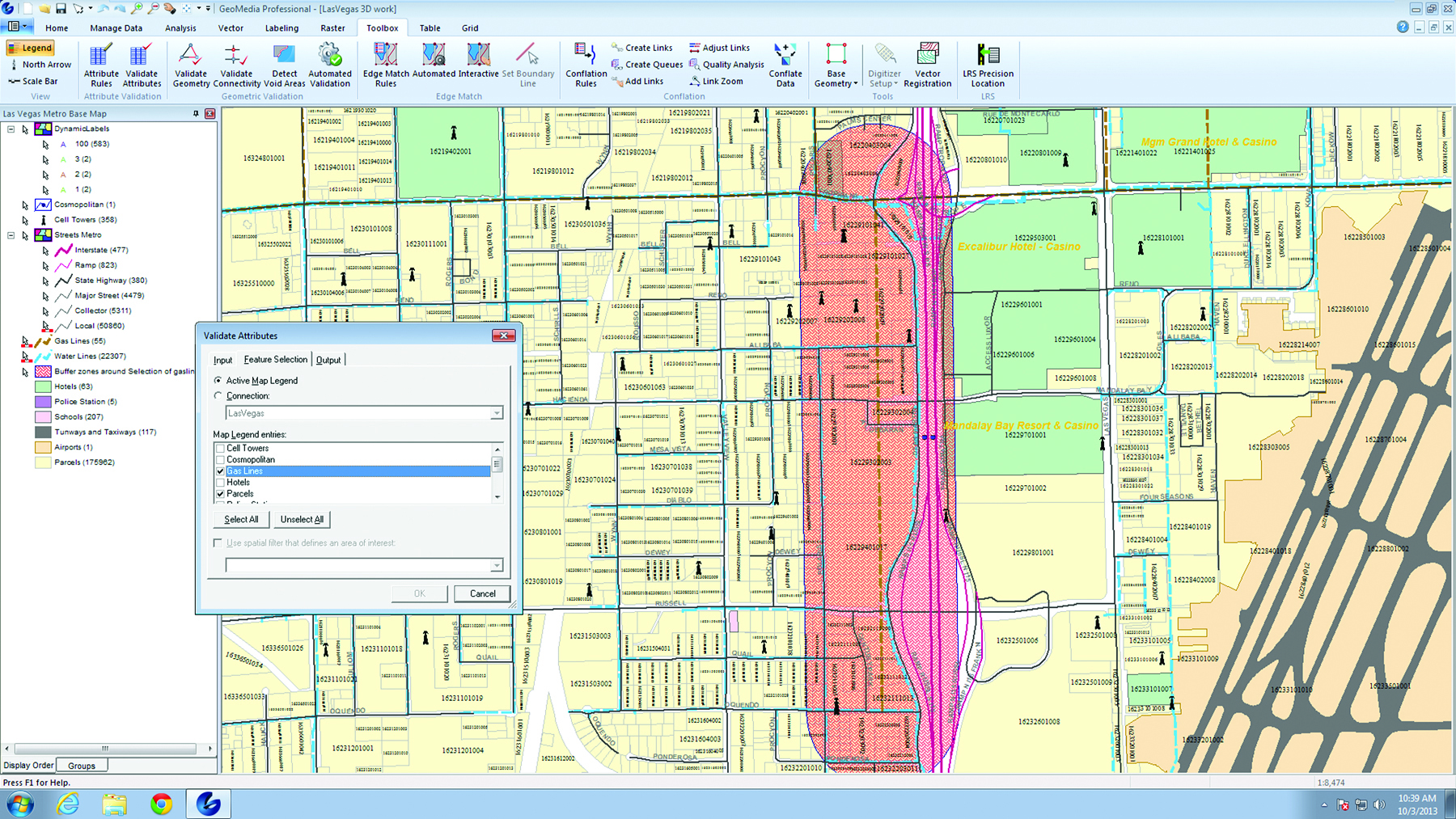The image size is (1456, 819).
Task: Switch to Display Order tab in legend
Action: click(x=28, y=766)
